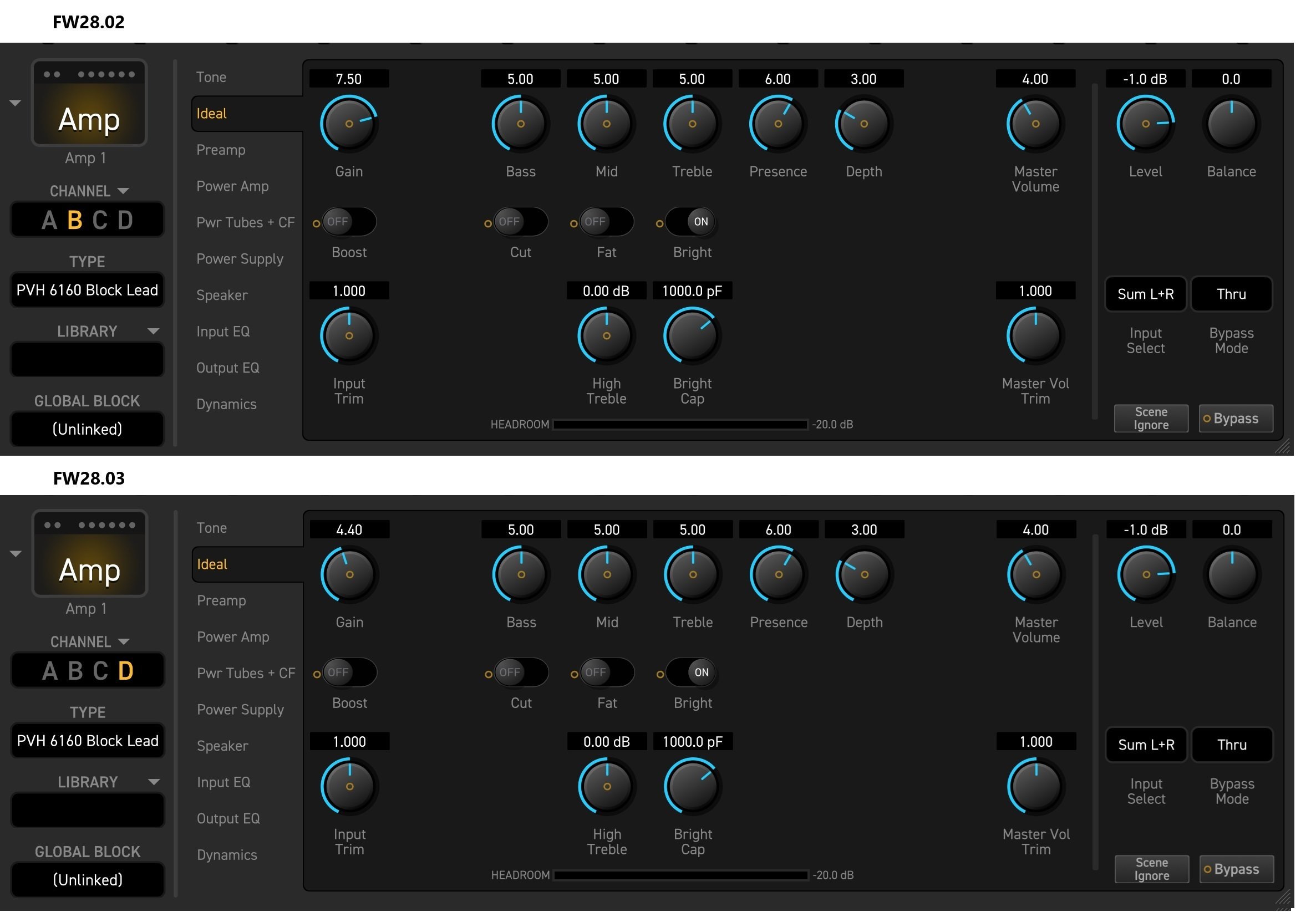
Task: Toggle Cut switch in the FW28.03 panel
Action: coord(521,672)
